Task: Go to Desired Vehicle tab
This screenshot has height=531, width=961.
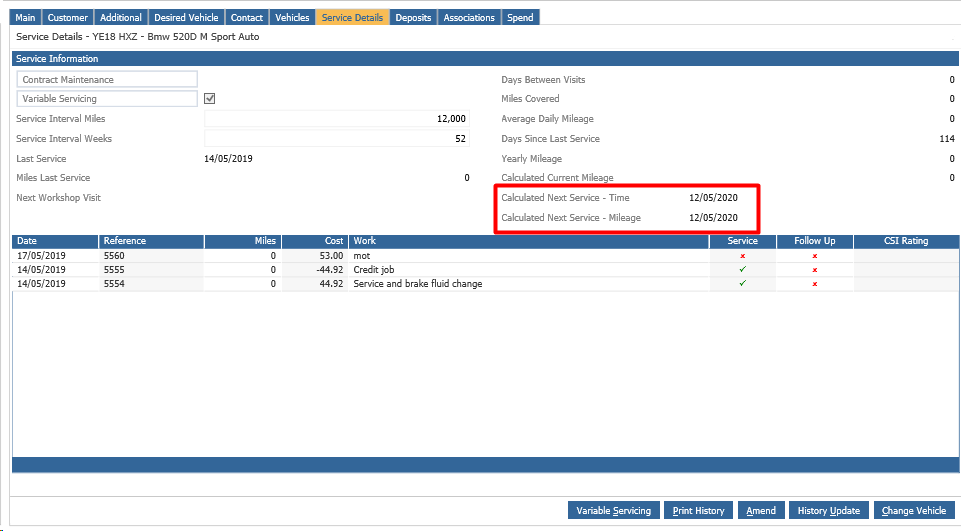Action: pyautogui.click(x=186, y=17)
